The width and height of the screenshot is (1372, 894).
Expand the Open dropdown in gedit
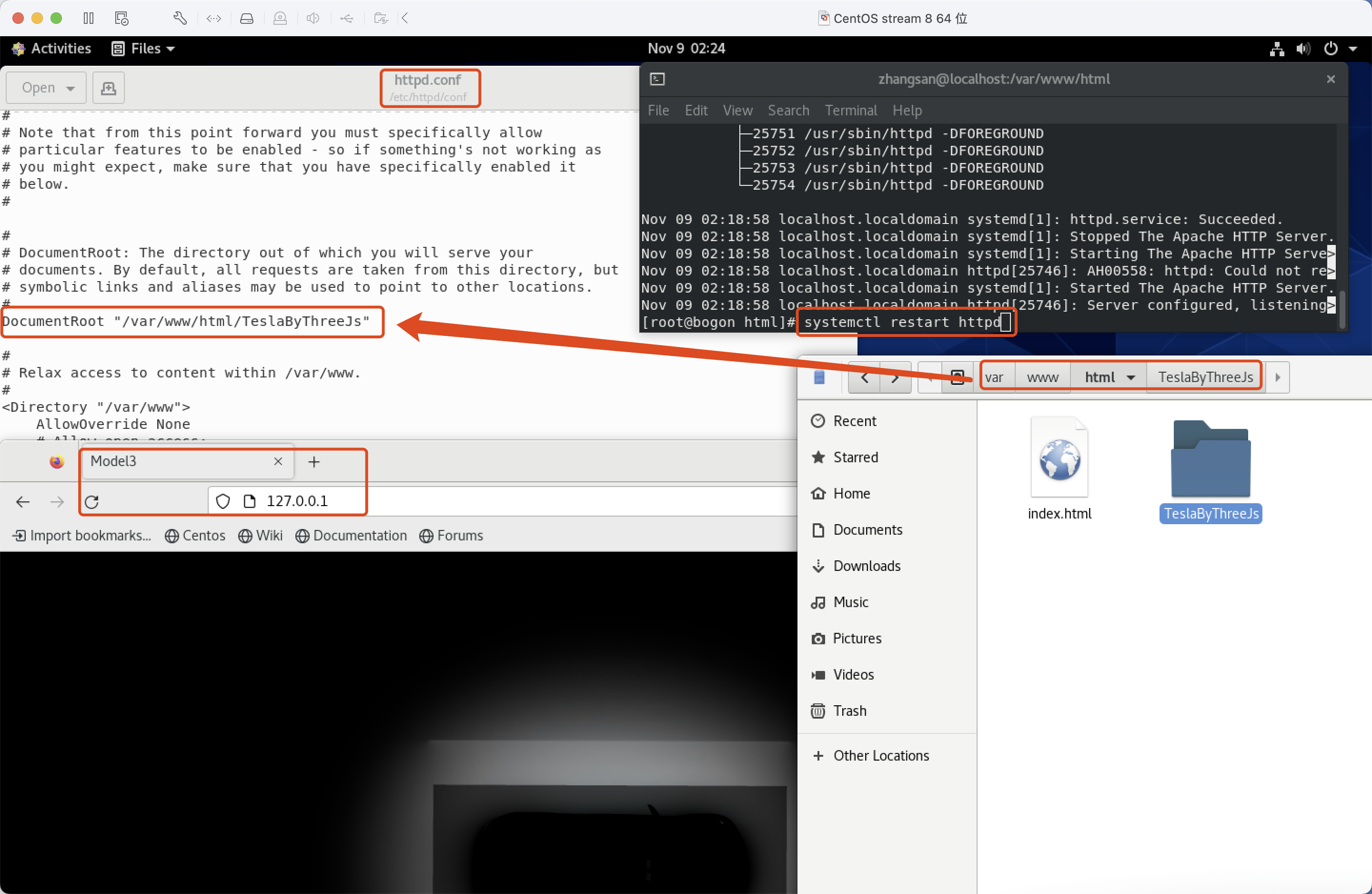pyautogui.click(x=70, y=88)
